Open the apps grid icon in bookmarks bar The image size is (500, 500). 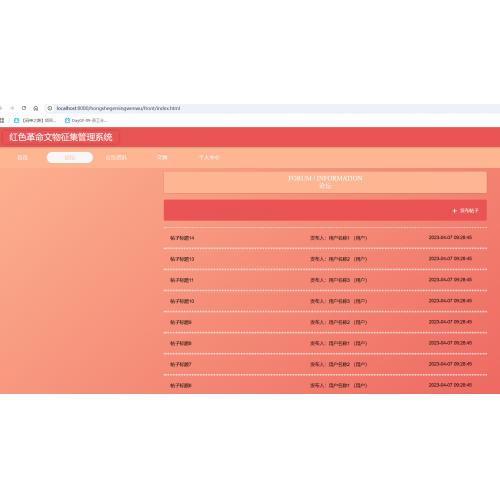tap(2, 120)
